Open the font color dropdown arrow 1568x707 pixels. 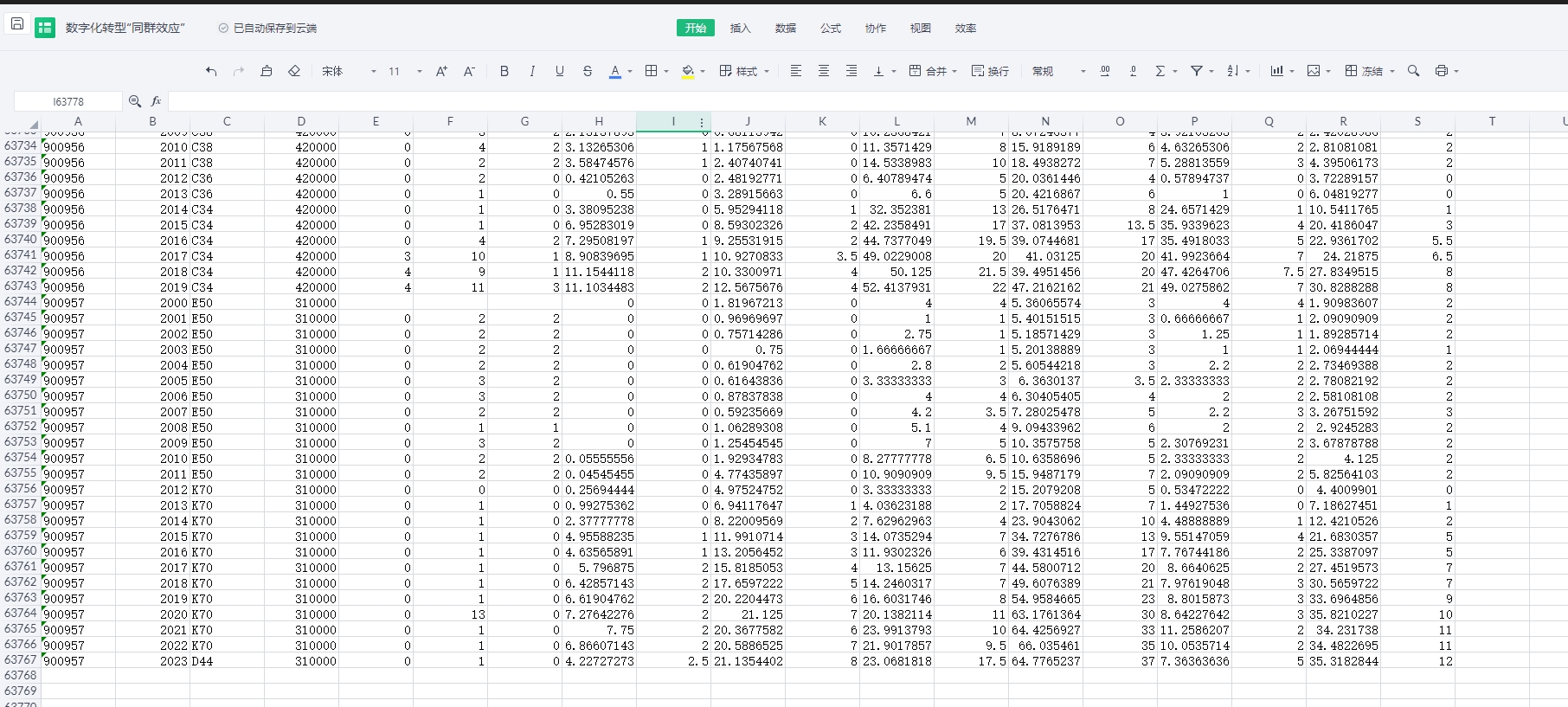pos(630,71)
